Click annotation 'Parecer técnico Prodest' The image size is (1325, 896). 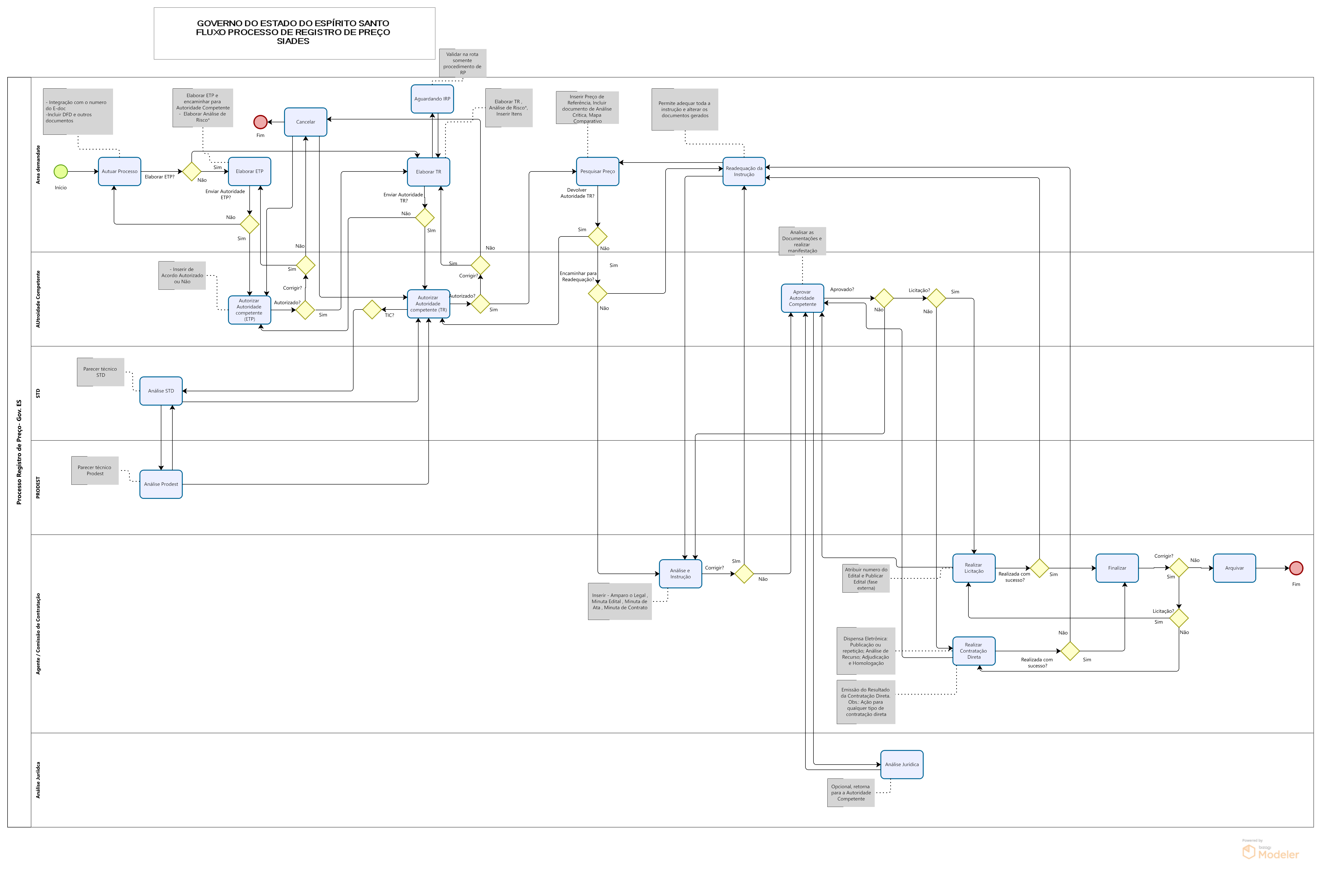point(95,471)
